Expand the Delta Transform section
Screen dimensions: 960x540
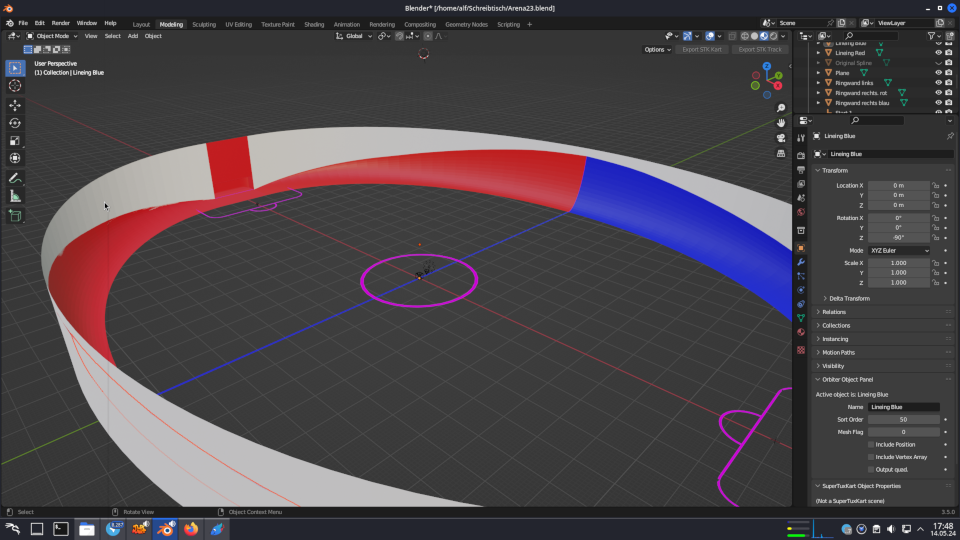tap(849, 298)
